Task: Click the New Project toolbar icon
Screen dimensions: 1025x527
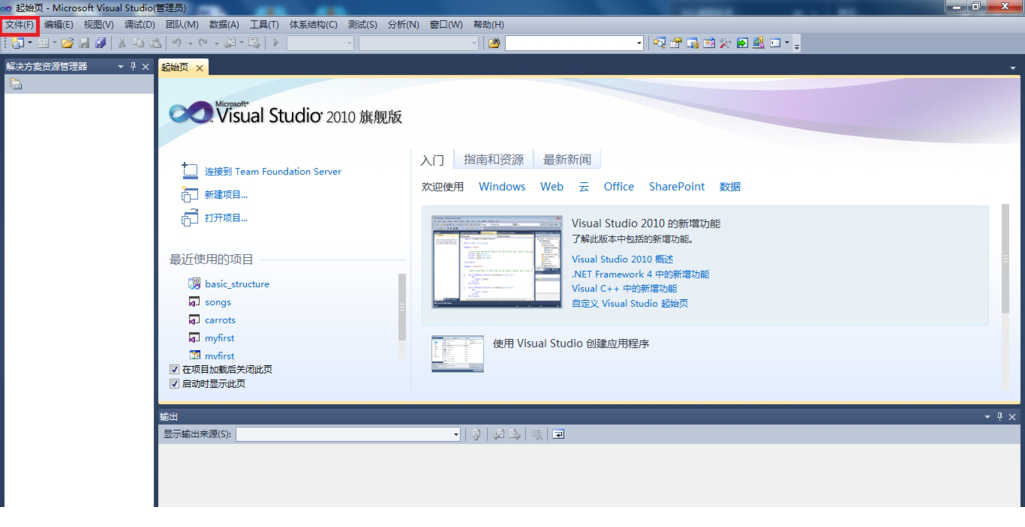Action: (x=18, y=43)
